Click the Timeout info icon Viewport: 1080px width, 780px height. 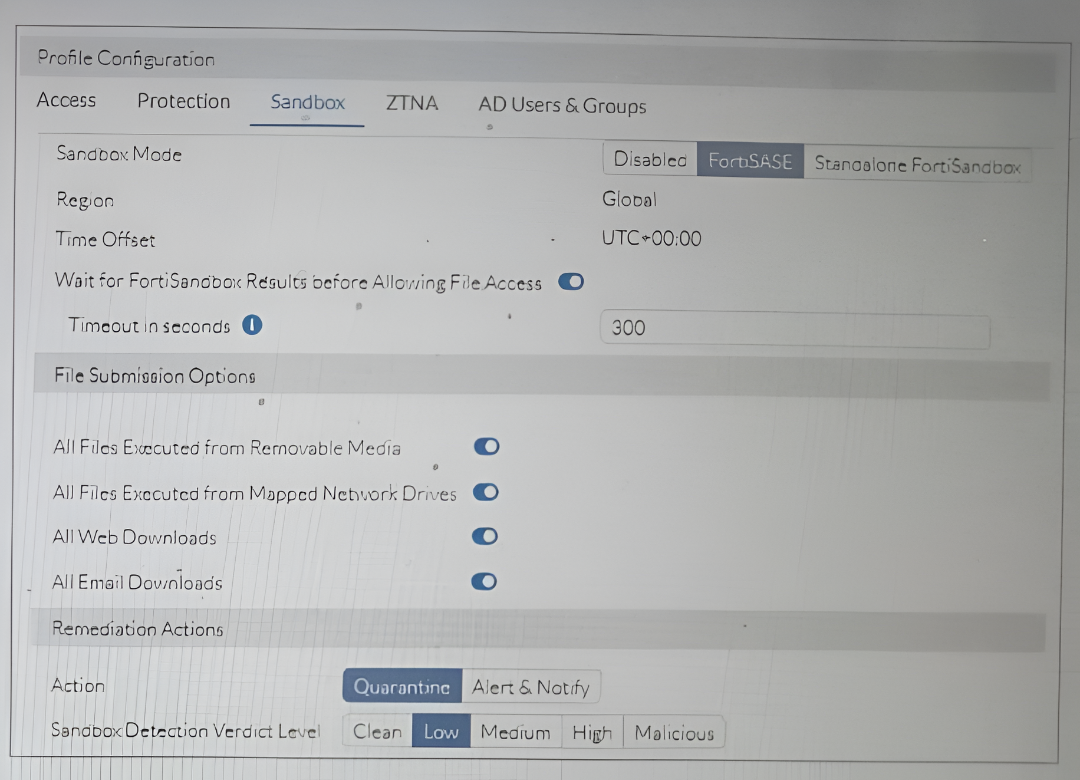click(252, 325)
